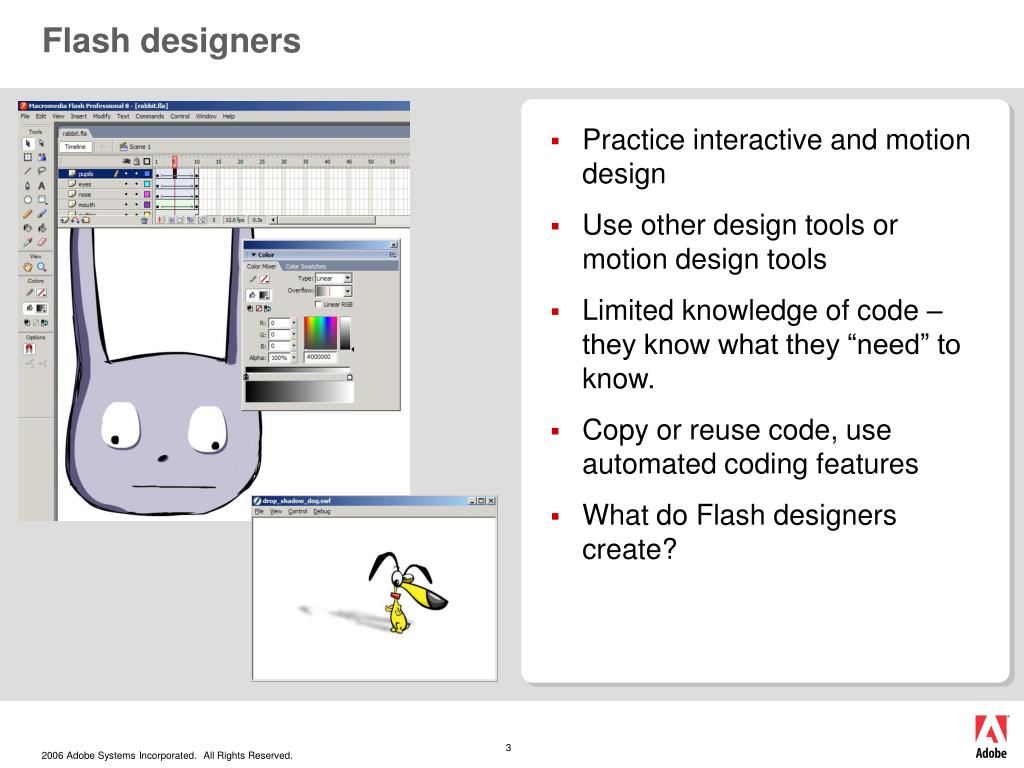Open the Alpha value slider arrow
Viewport: 1024px width, 768px height.
click(x=294, y=357)
